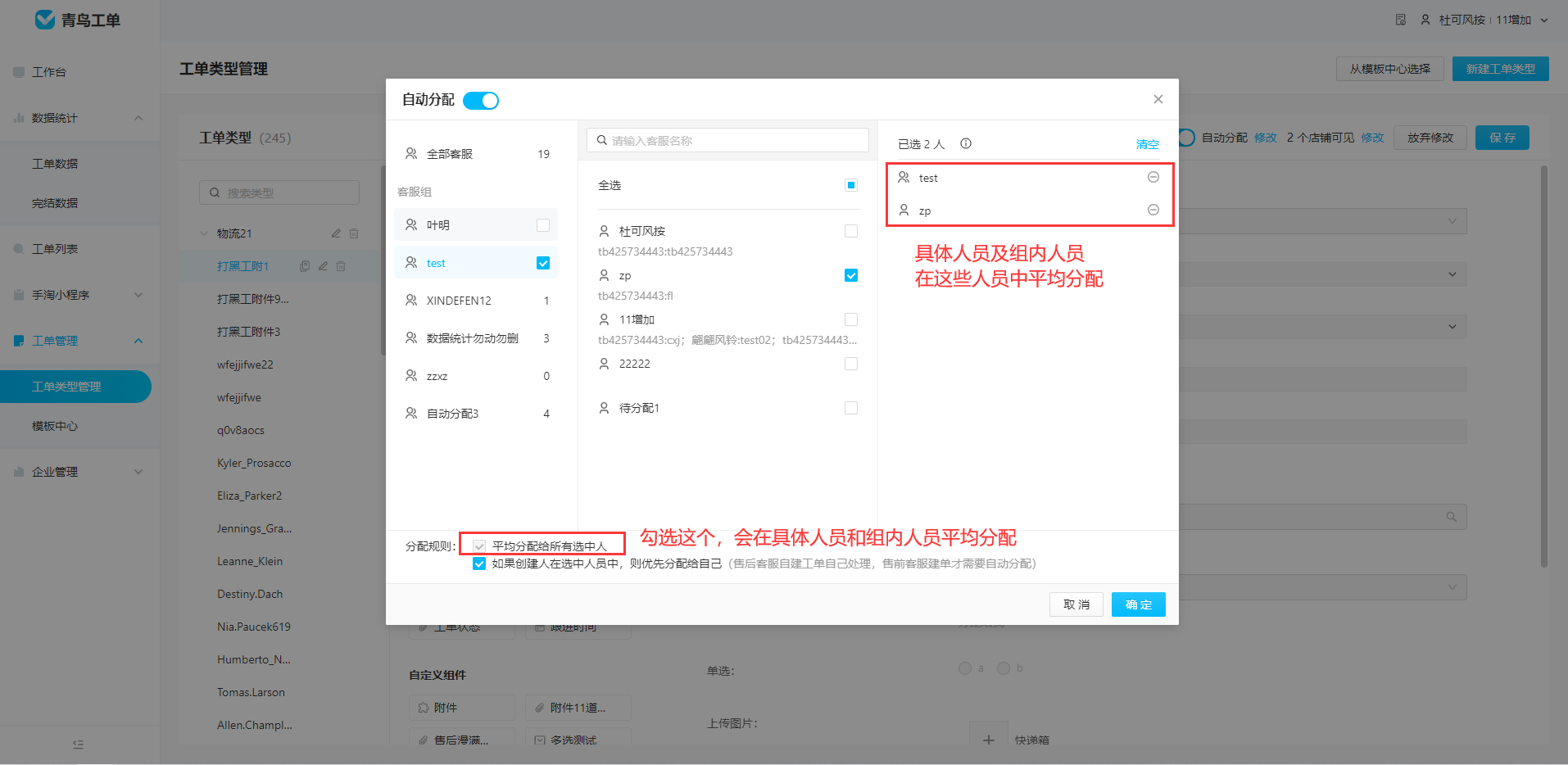
Task: Click 修改 next to 自动分配
Action: pos(1265,138)
